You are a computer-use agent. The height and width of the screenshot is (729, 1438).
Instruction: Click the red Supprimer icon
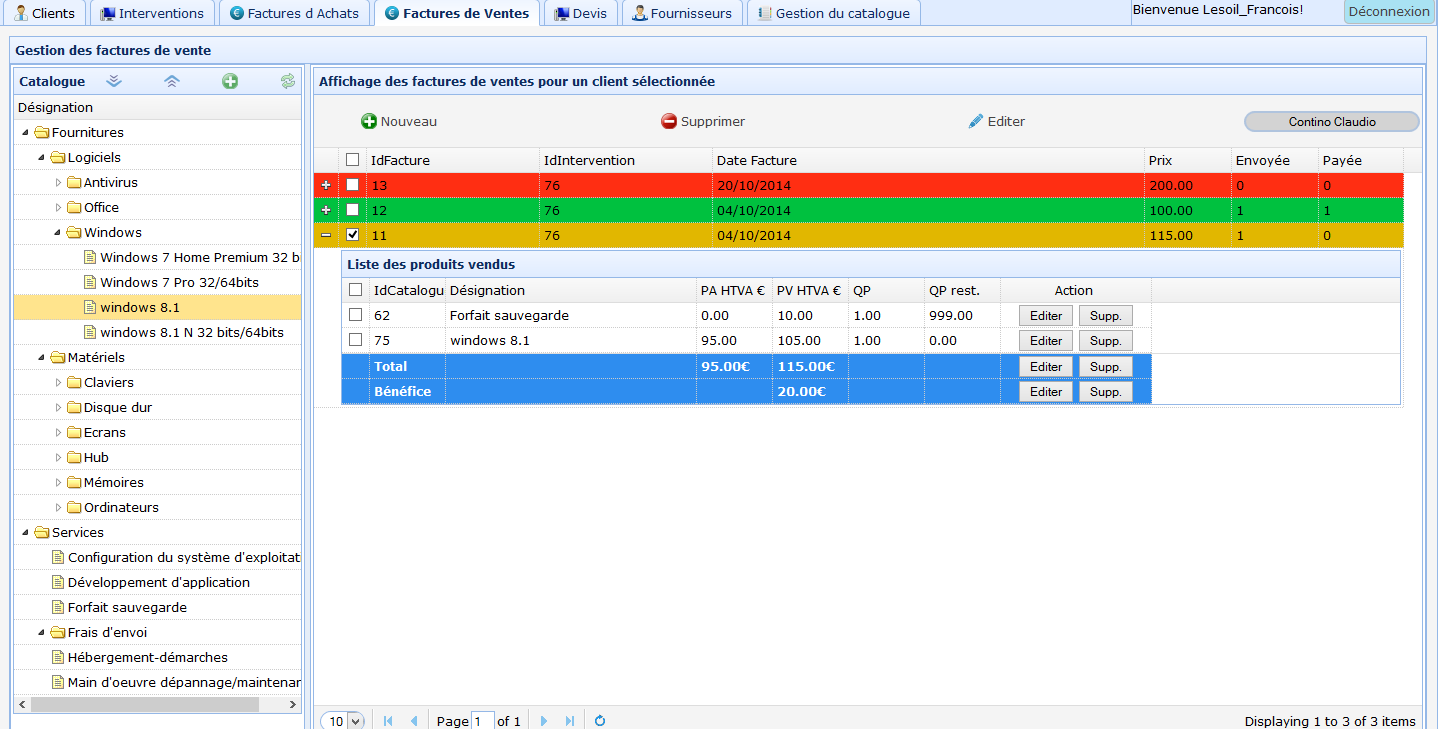669,121
